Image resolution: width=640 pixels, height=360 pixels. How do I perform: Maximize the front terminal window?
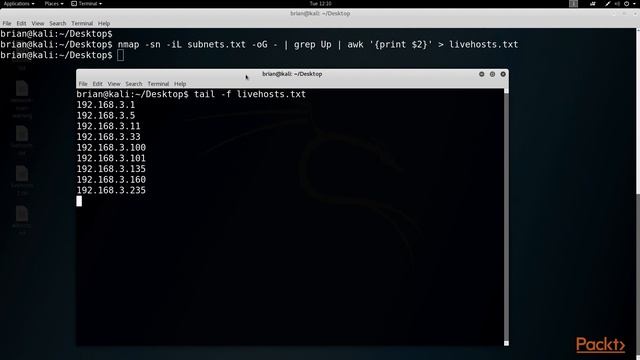coord(492,74)
